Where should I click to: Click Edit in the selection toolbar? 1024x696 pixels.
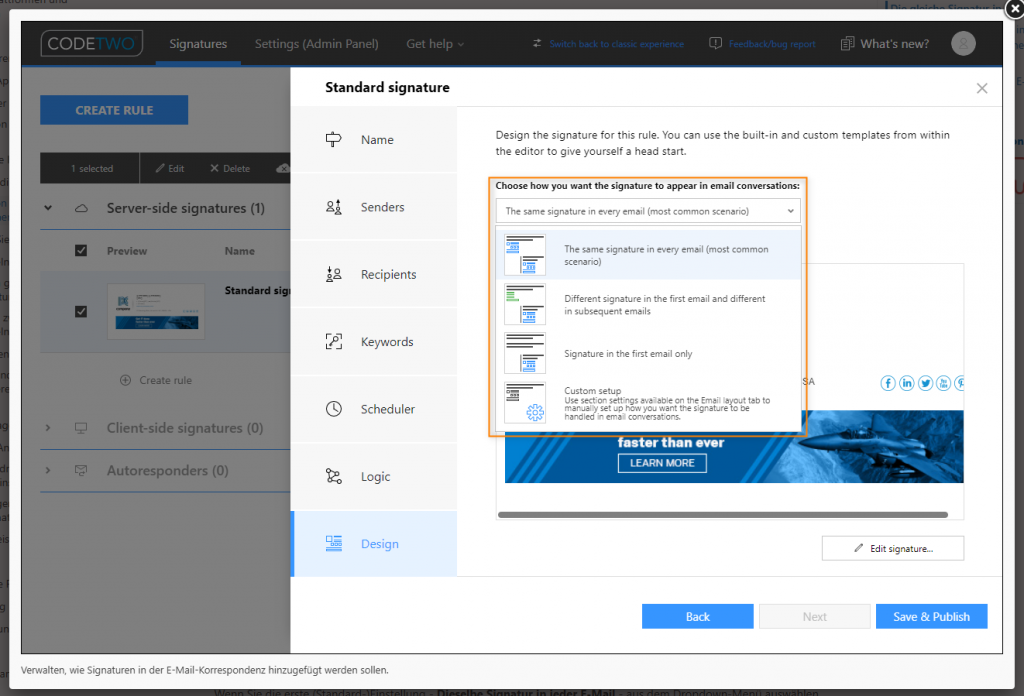170,168
